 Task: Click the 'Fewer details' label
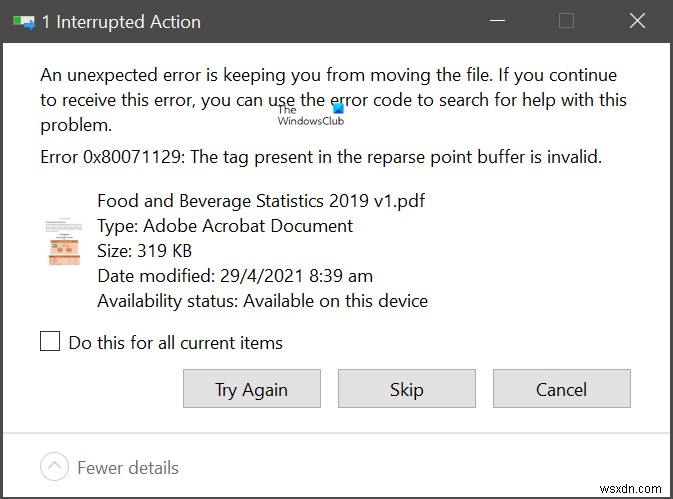pos(128,467)
